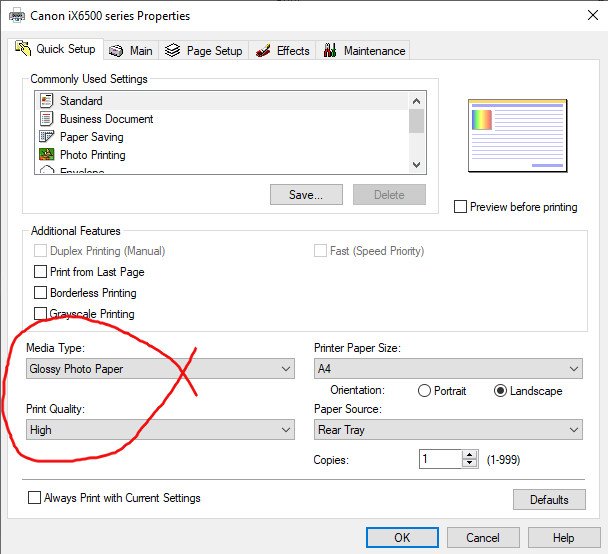Open the Print Quality dropdown
Image resolution: width=608 pixels, height=554 pixels.
[x=160, y=430]
